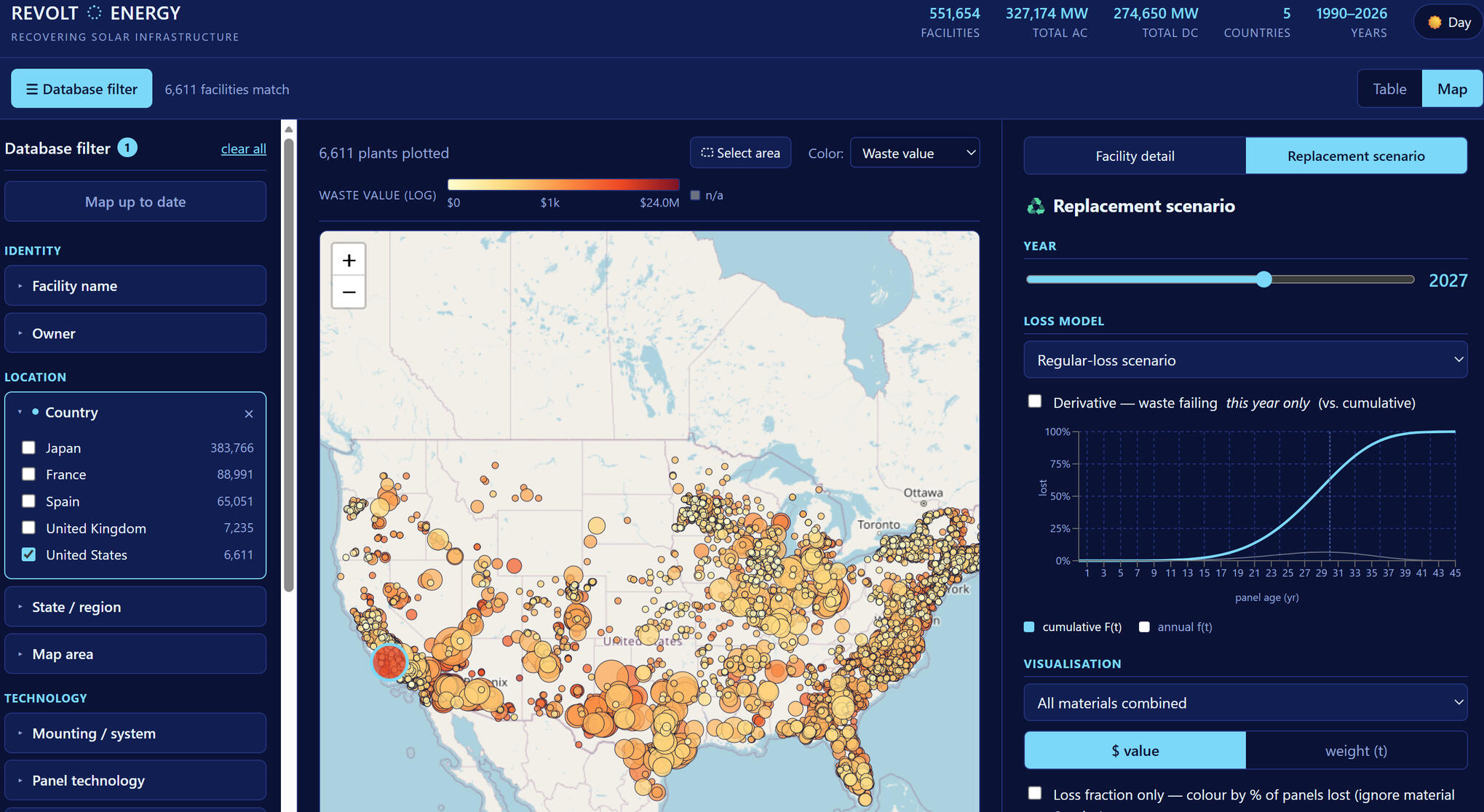Click the Revolt Energy dotted circle logo
Screen dimensions: 1484x812
click(x=94, y=13)
